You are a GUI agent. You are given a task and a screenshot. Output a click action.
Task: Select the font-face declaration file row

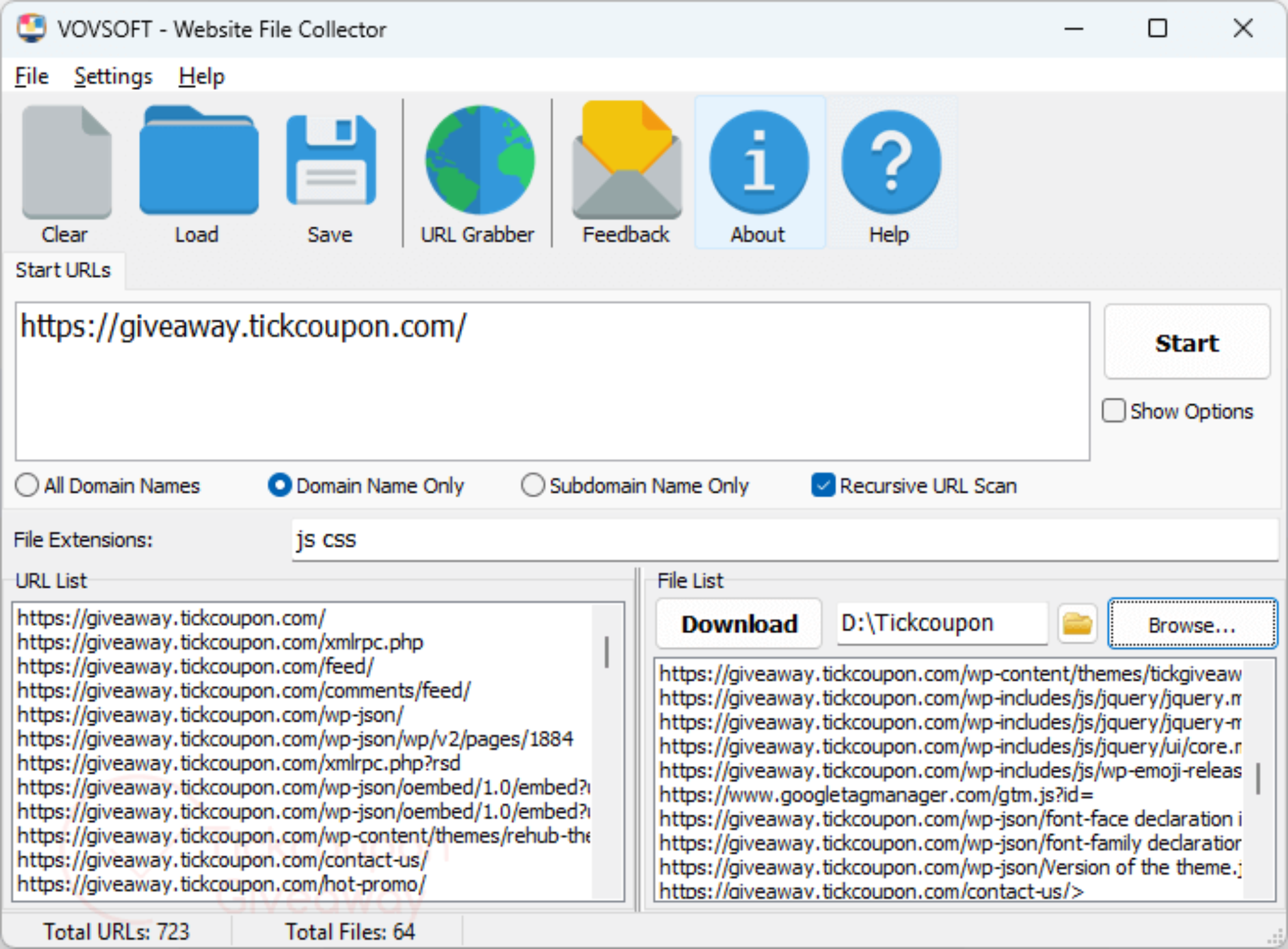[x=950, y=819]
